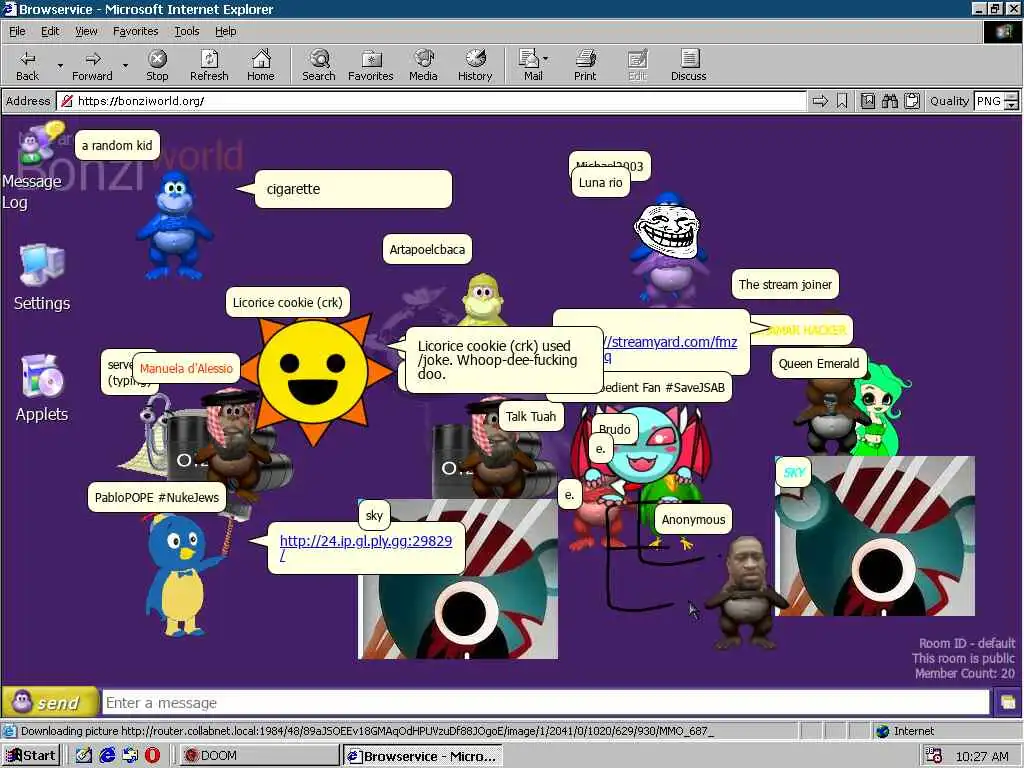
Task: Click the eye image under sky nametag
Action: [x=458, y=580]
